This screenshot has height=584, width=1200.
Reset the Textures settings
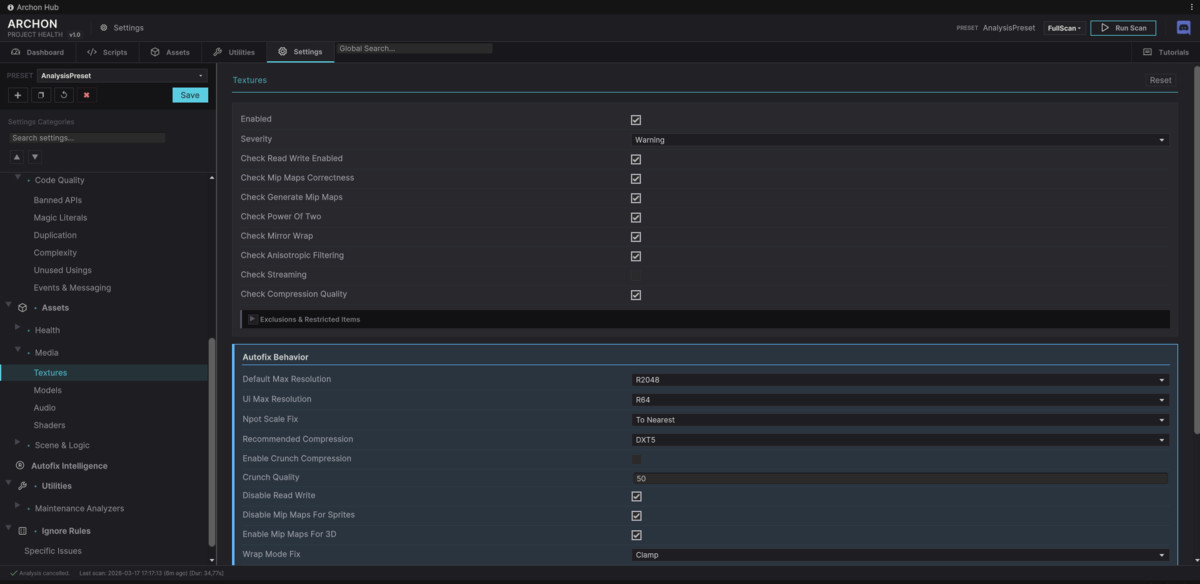point(1160,80)
